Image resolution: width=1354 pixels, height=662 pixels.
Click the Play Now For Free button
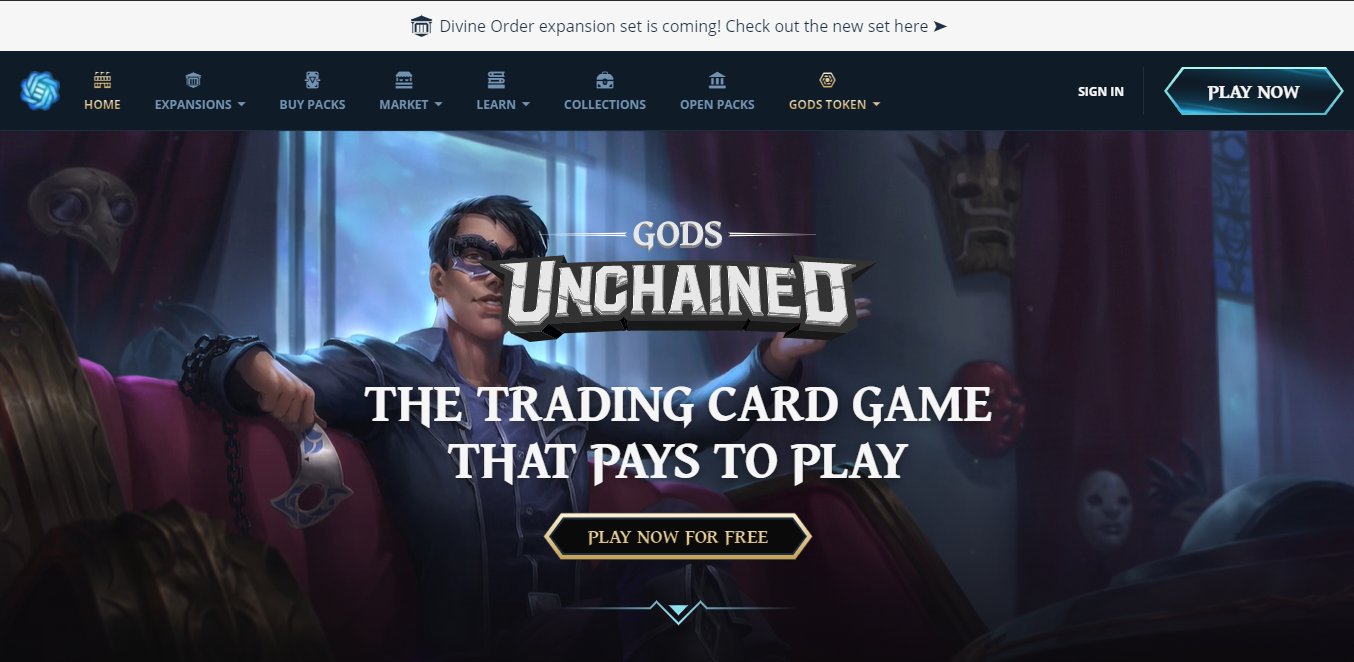(678, 537)
